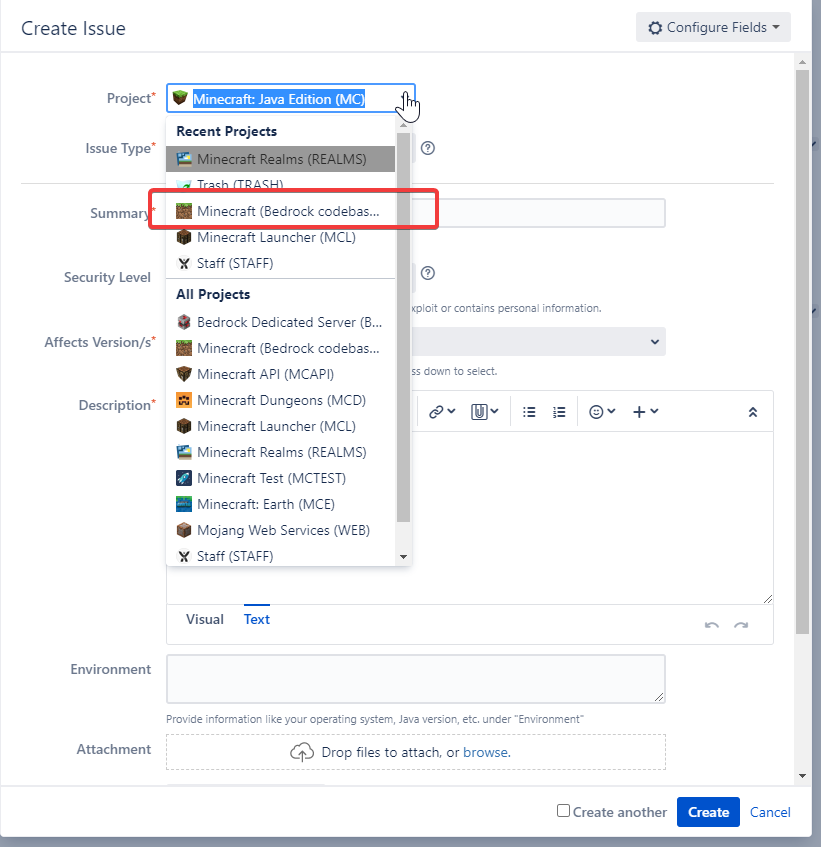Switch to the Visual editor tab

click(x=205, y=619)
